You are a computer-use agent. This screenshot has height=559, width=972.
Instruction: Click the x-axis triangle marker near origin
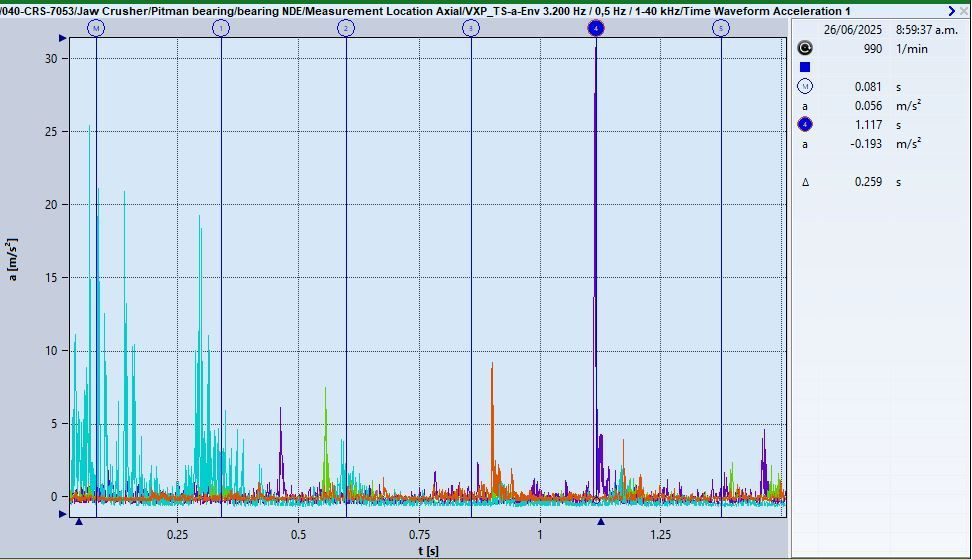79,522
